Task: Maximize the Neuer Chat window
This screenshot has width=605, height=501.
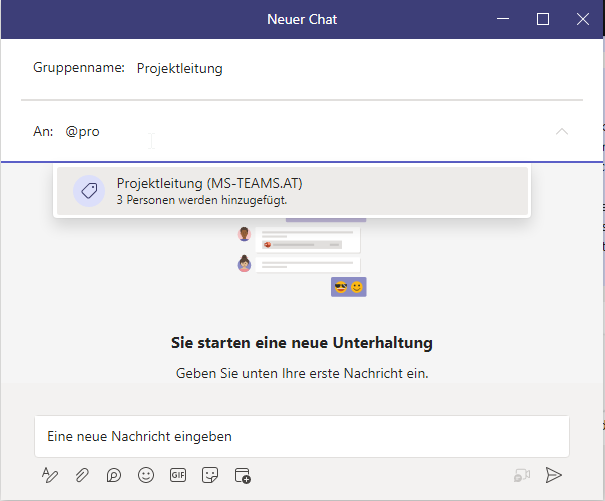Action: click(543, 19)
